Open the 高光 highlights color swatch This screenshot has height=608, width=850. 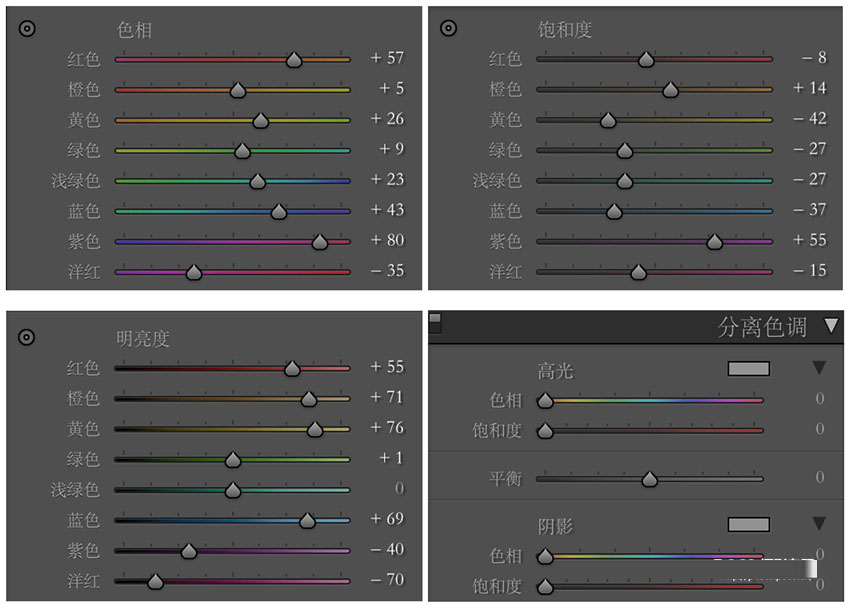[748, 369]
